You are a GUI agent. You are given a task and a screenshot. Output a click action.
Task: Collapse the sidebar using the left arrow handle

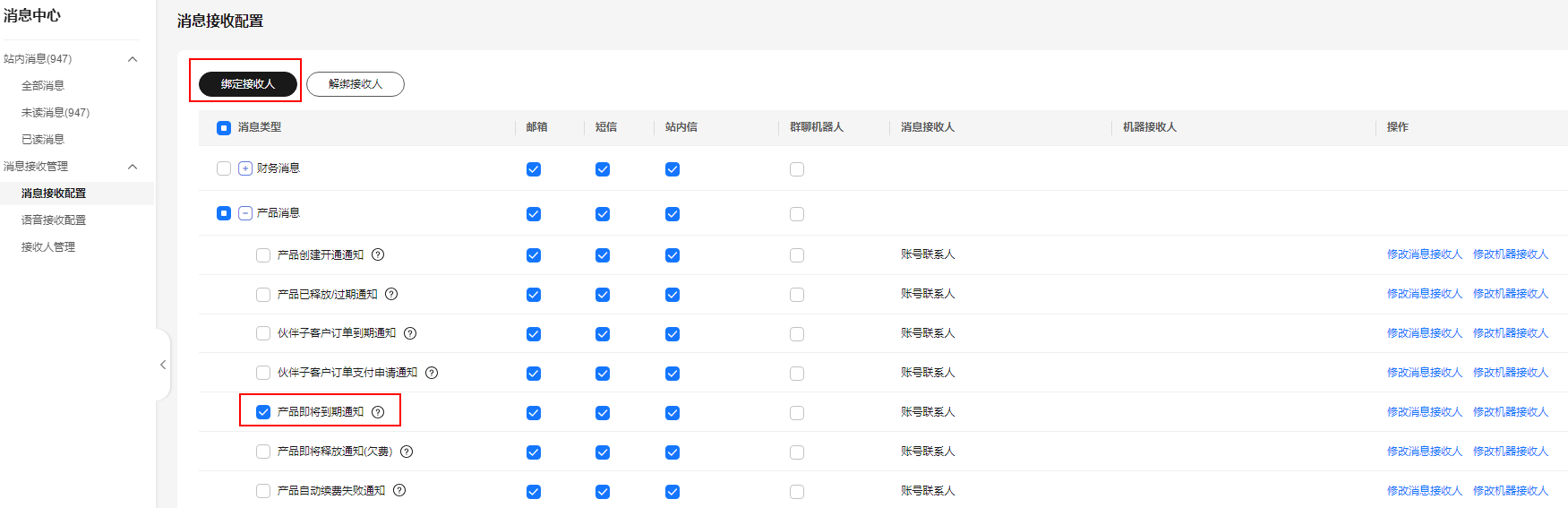coord(163,365)
